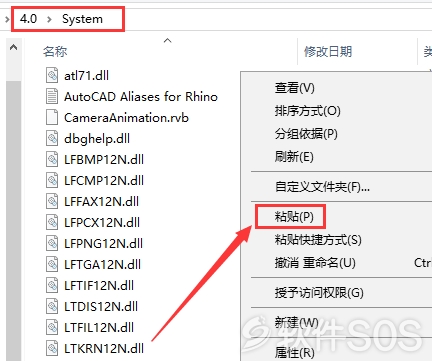The width and height of the screenshot is (432, 361).
Task: Select the file name LFPCX12N.dll
Action: click(102, 223)
